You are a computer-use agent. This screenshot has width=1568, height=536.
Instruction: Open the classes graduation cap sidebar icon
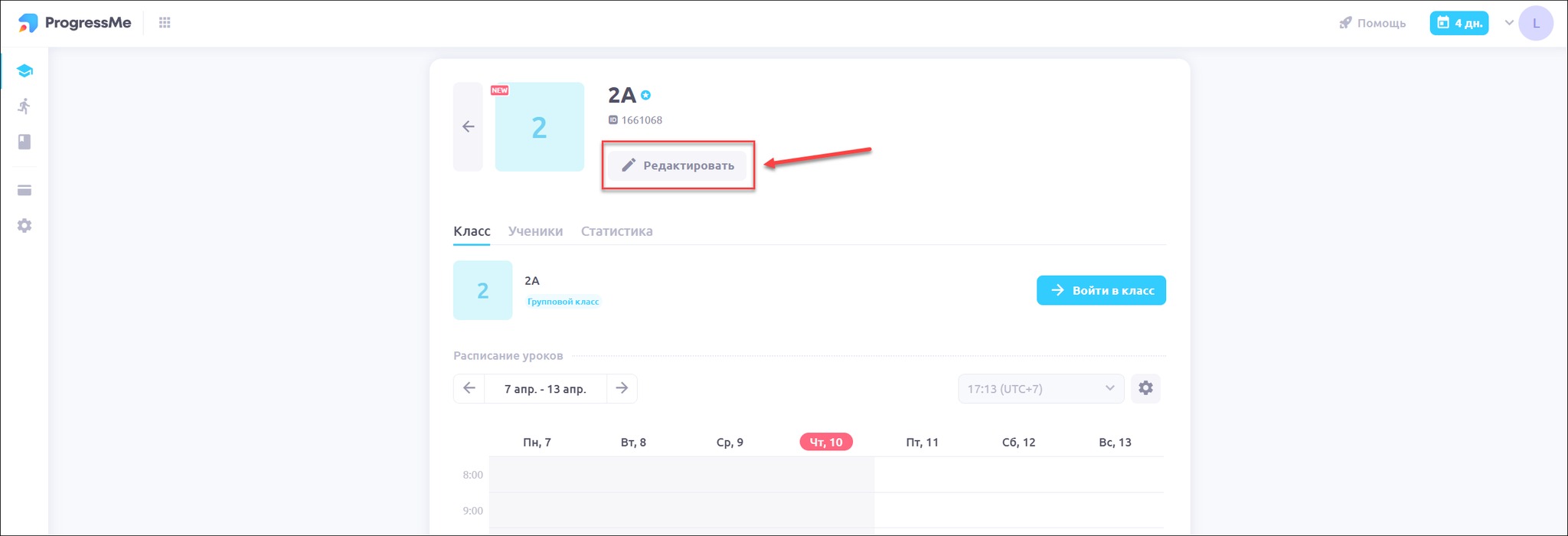[24, 71]
